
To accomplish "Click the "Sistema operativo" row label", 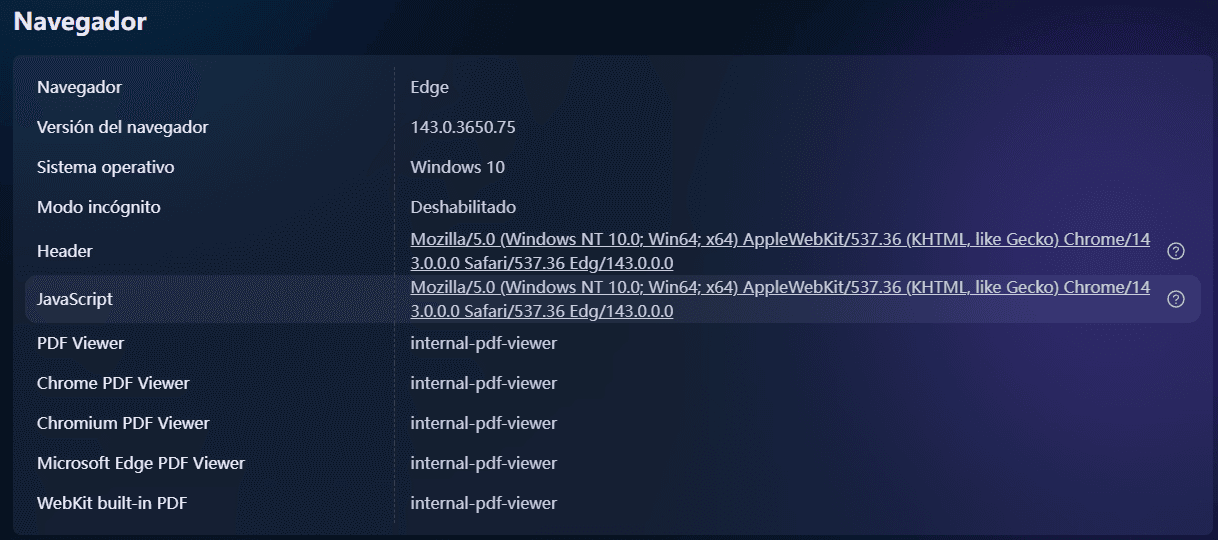I will coord(105,167).
